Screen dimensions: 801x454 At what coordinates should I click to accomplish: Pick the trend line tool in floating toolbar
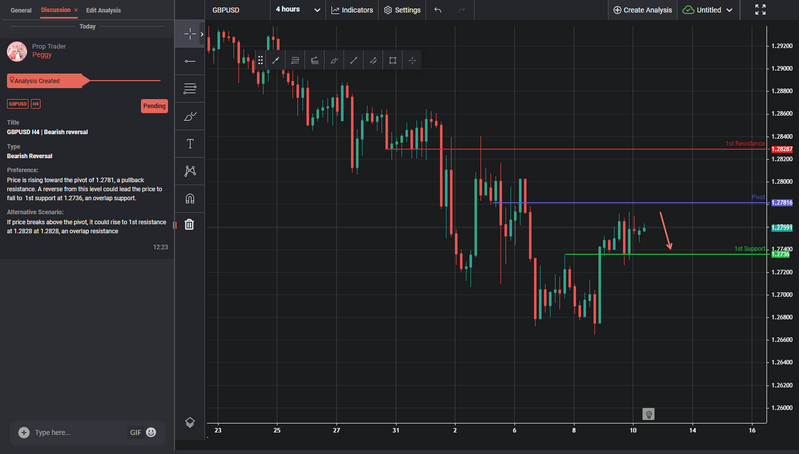tap(354, 60)
